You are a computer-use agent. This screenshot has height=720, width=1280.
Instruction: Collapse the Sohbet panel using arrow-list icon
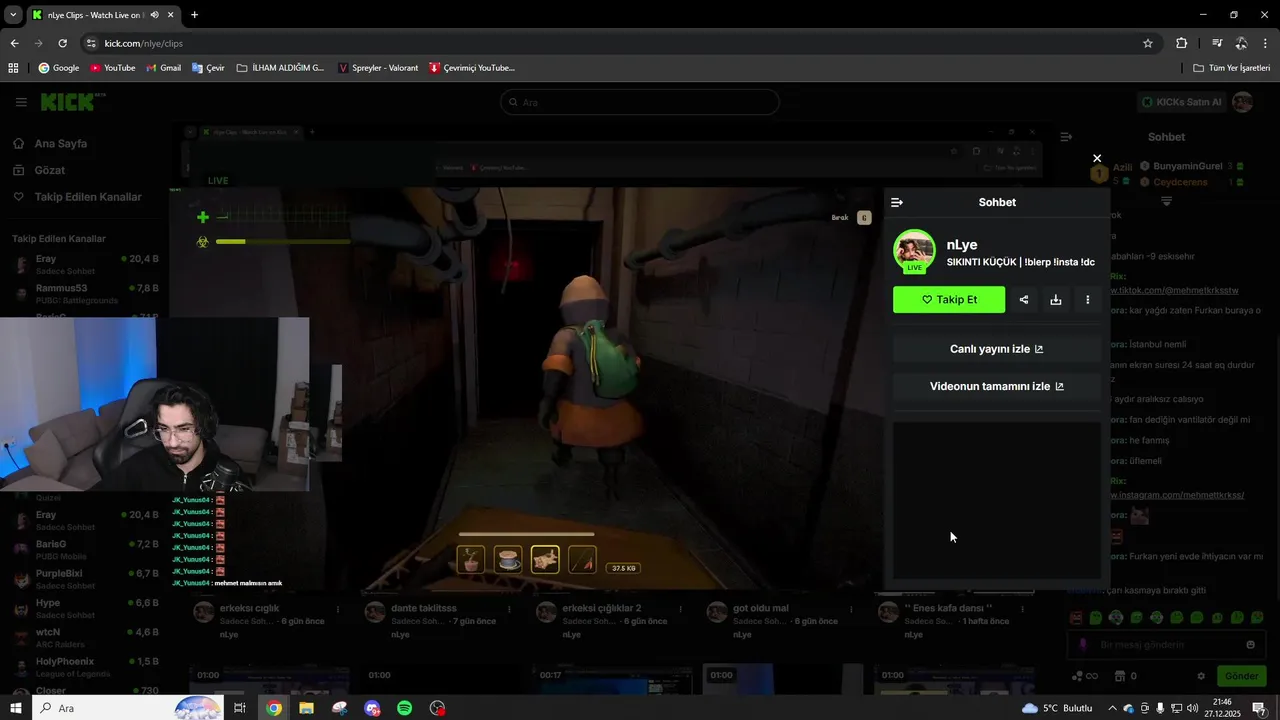897,202
